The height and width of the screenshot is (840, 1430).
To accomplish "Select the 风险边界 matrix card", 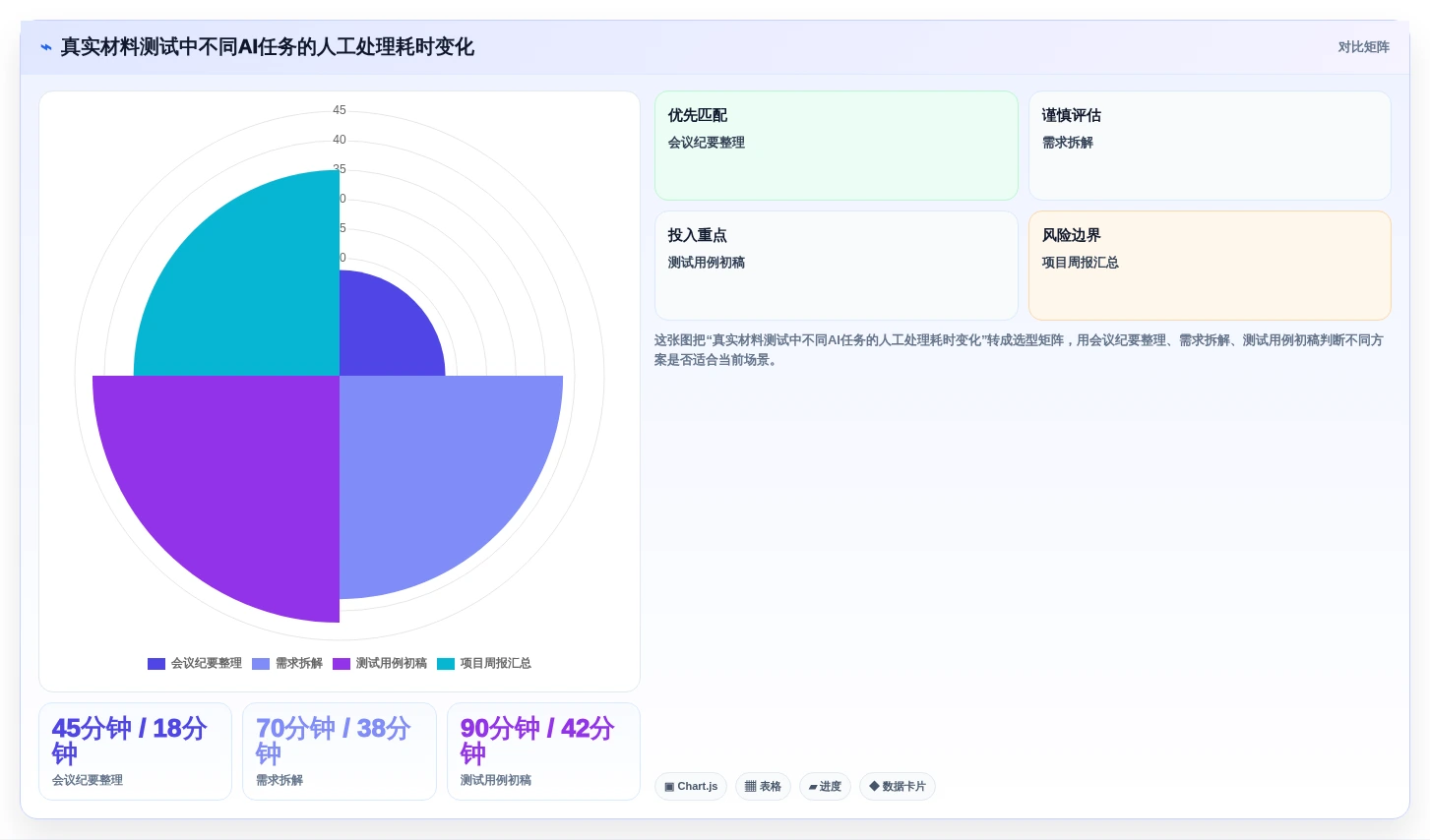I will pyautogui.click(x=1210, y=266).
